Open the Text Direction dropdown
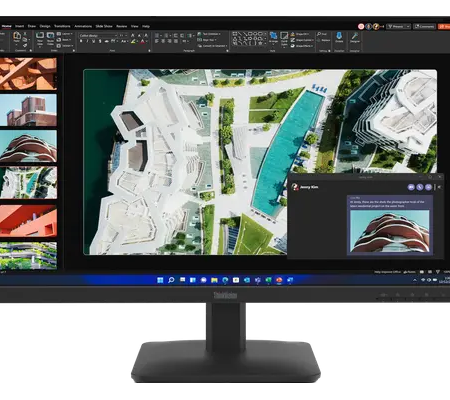450x400 pixels. point(209,34)
